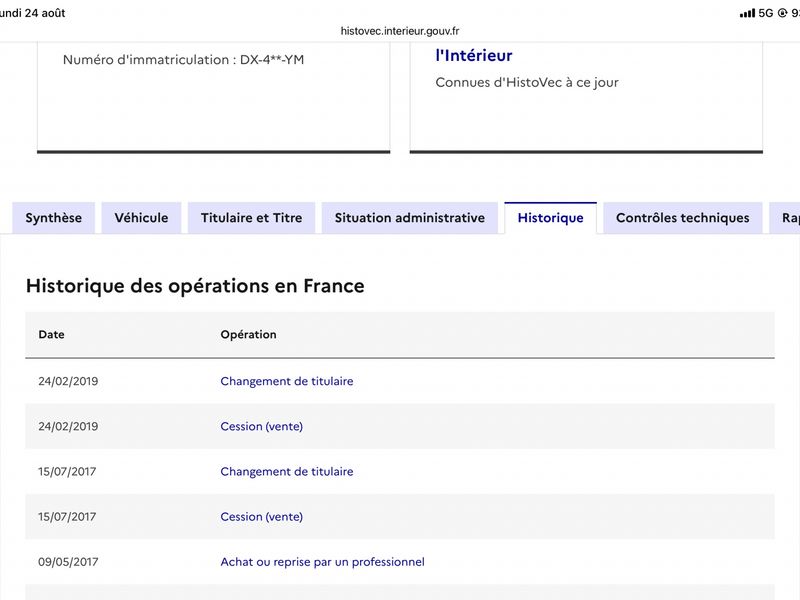Click Connues d'HistoVec à ce jour text
This screenshot has height=600, width=800.
pos(527,83)
